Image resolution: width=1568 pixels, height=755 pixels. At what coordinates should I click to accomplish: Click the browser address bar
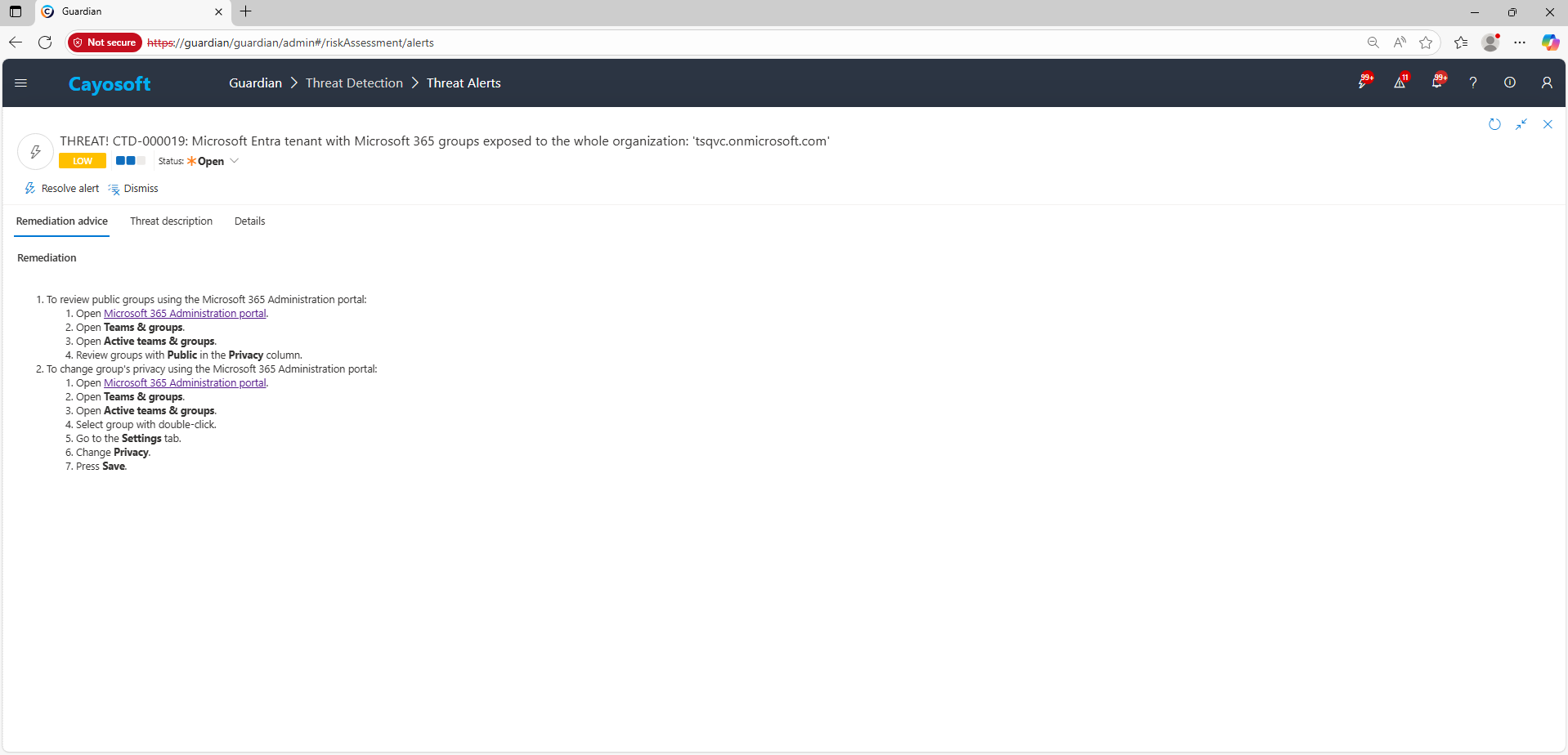click(736, 42)
